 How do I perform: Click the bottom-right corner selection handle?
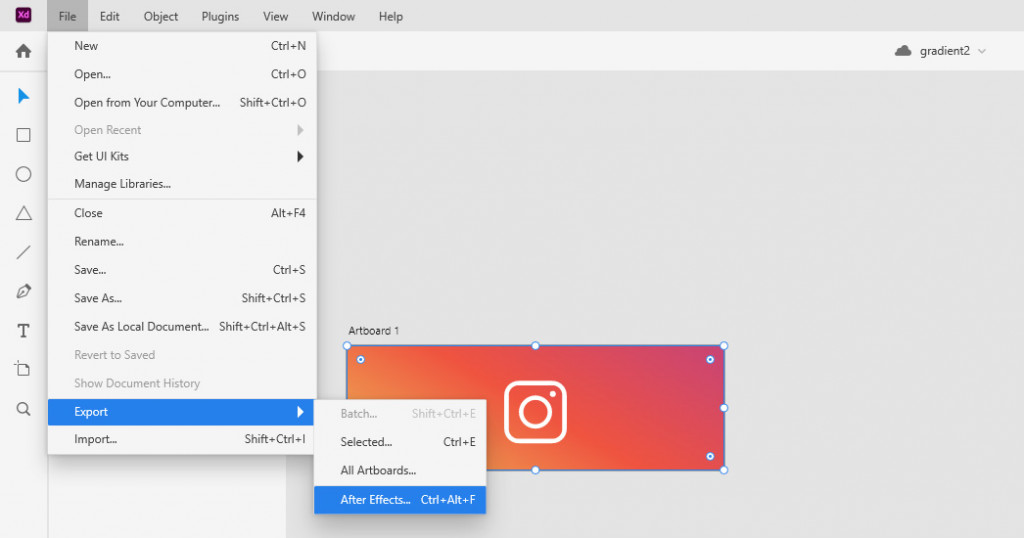(x=724, y=470)
